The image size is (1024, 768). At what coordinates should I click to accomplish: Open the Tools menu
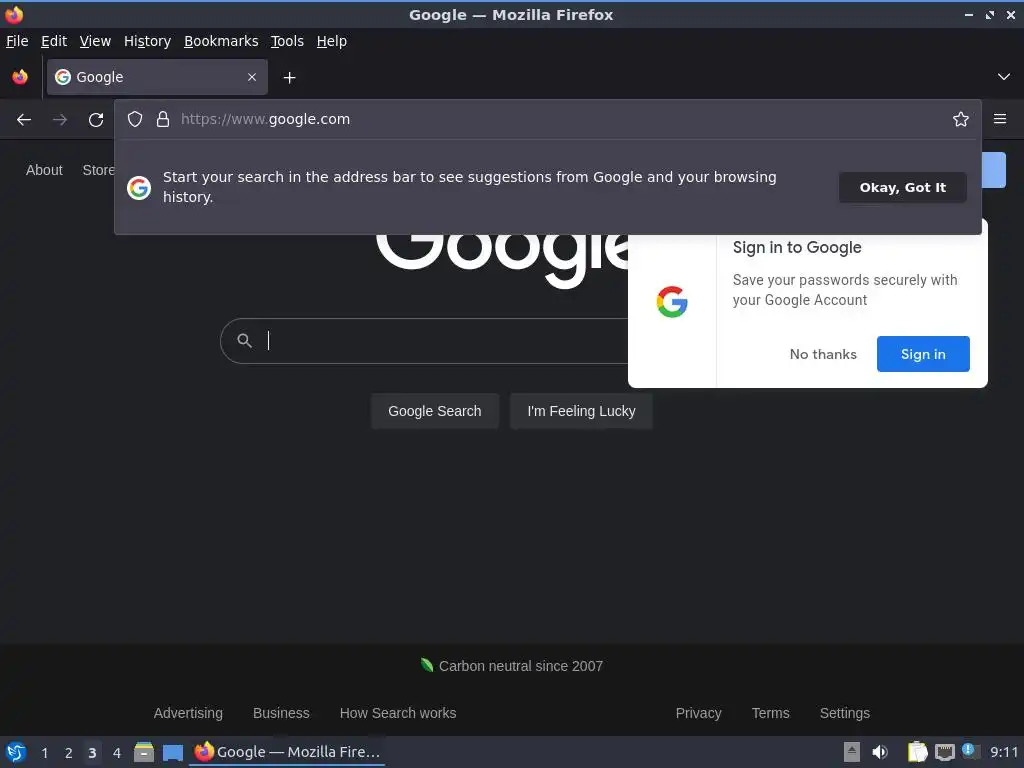pos(287,41)
